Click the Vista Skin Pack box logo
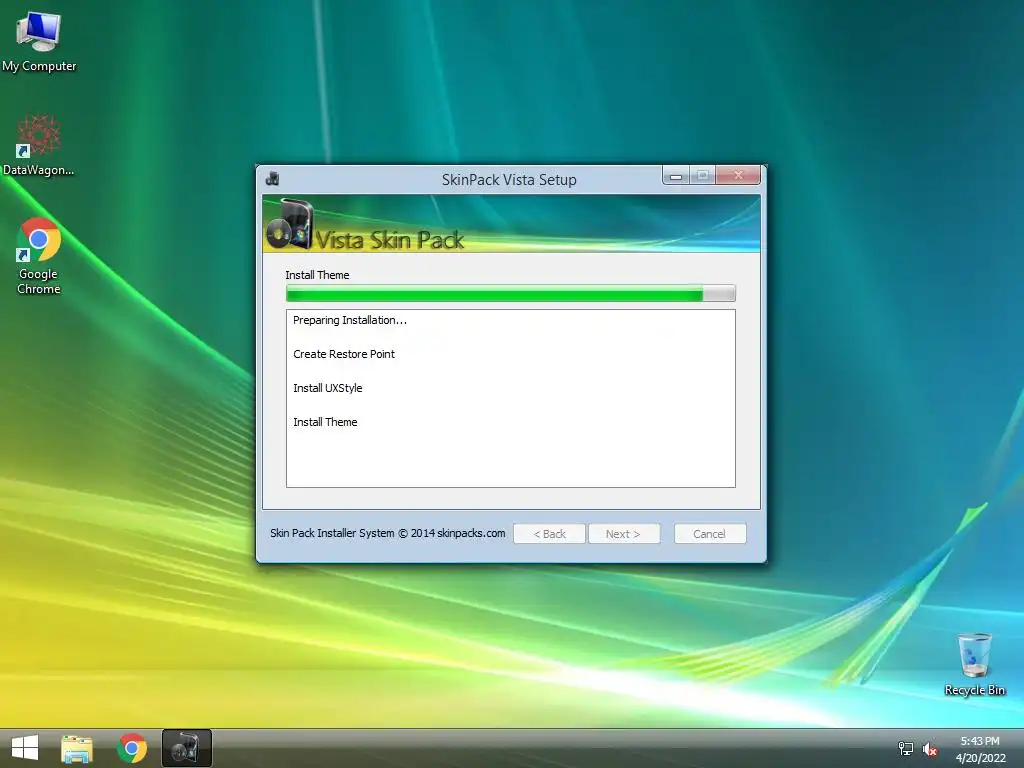The image size is (1024, 768). click(291, 224)
